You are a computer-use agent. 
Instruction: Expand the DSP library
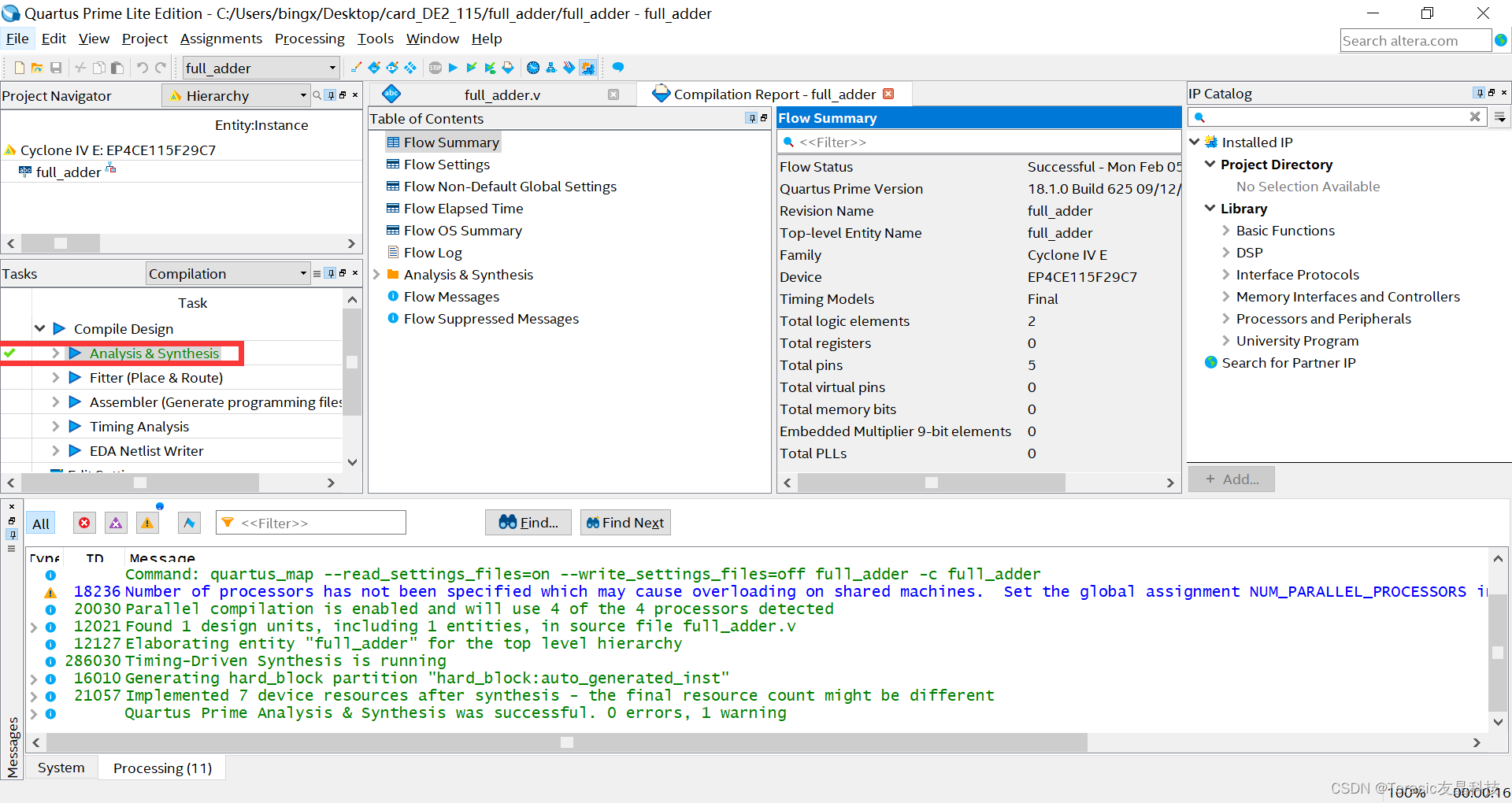[x=1225, y=253]
